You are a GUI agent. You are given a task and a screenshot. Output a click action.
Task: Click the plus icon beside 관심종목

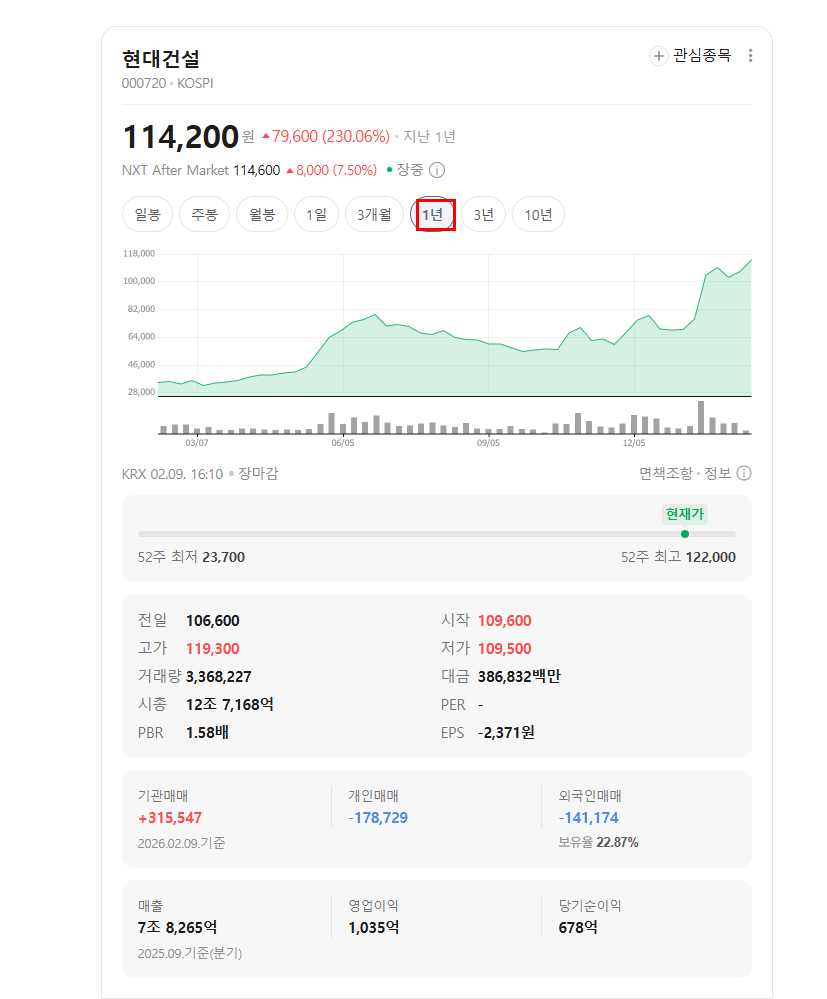click(x=658, y=55)
